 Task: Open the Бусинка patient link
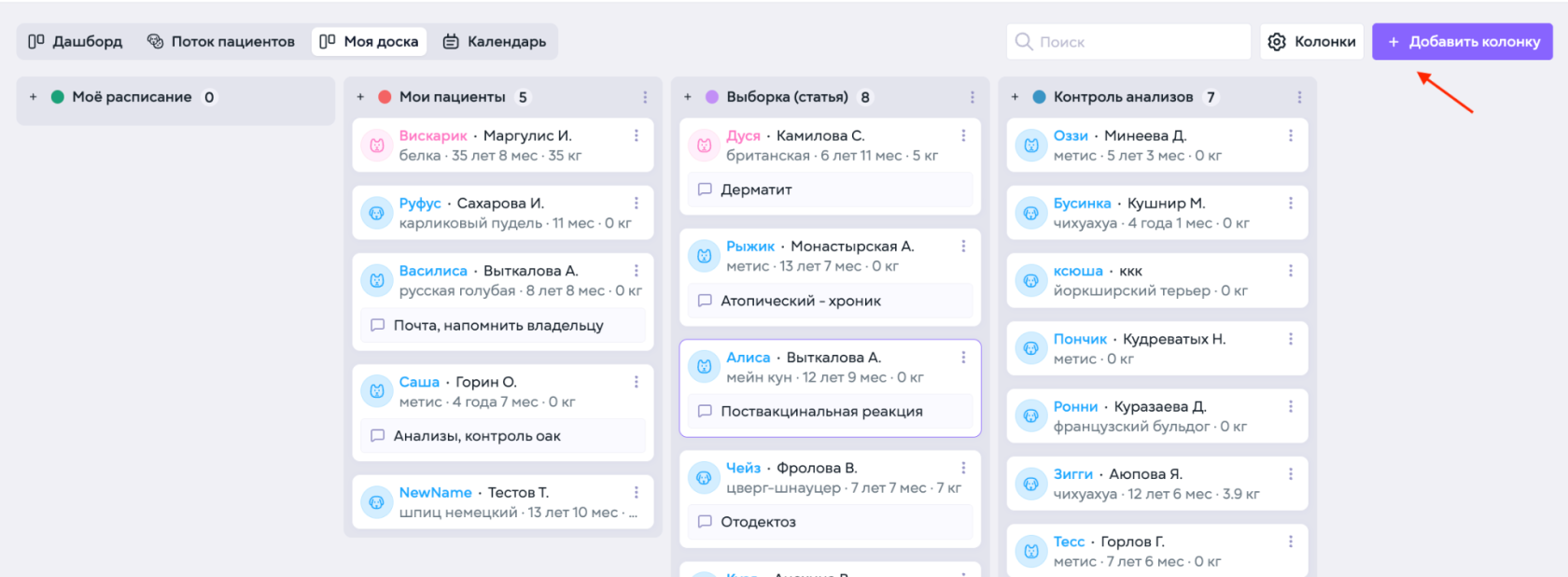point(1083,203)
